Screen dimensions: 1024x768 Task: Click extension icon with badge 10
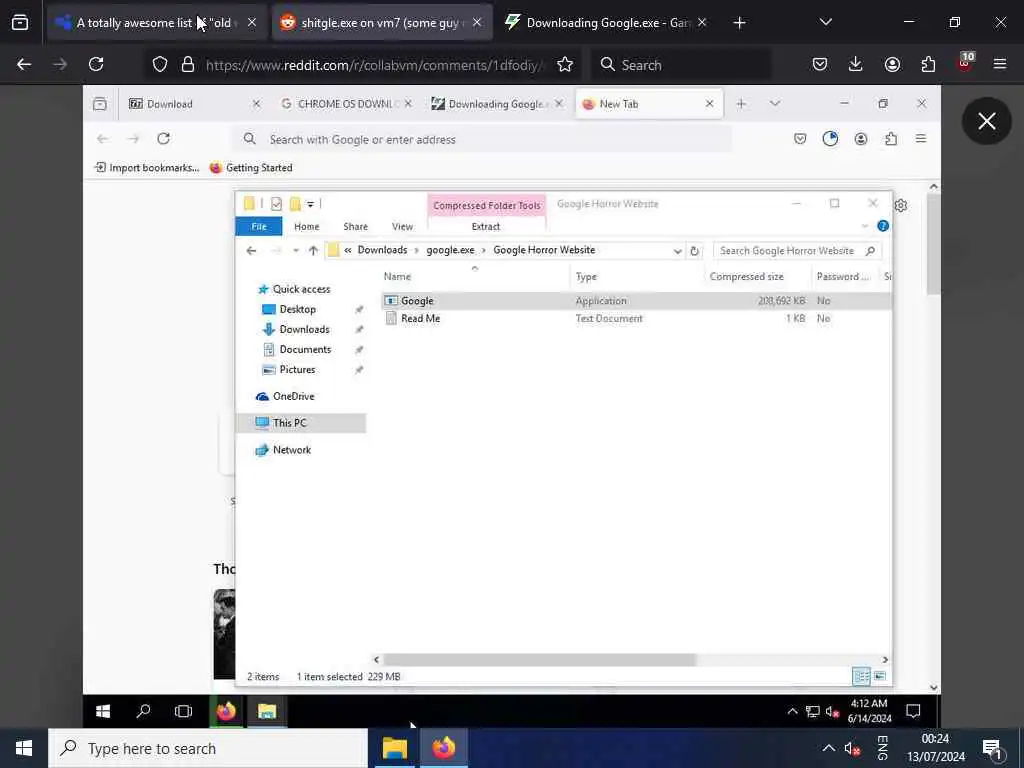965,62
